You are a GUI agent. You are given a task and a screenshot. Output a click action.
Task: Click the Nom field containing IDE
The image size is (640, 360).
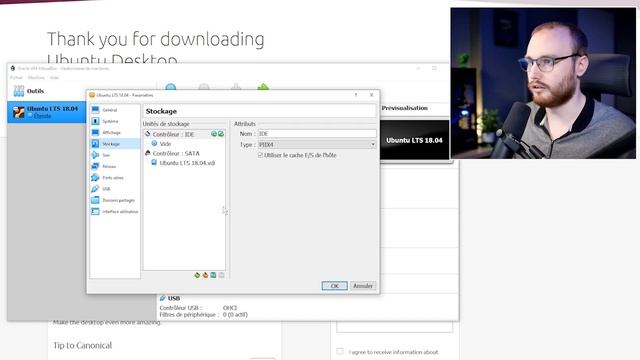click(317, 134)
